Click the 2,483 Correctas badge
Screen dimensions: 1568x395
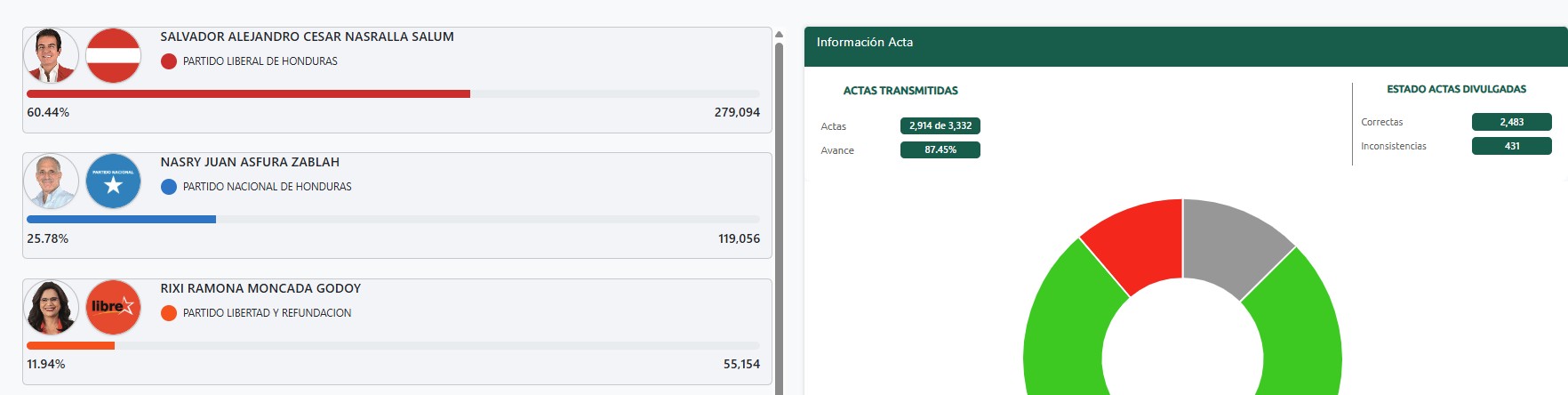click(1511, 122)
